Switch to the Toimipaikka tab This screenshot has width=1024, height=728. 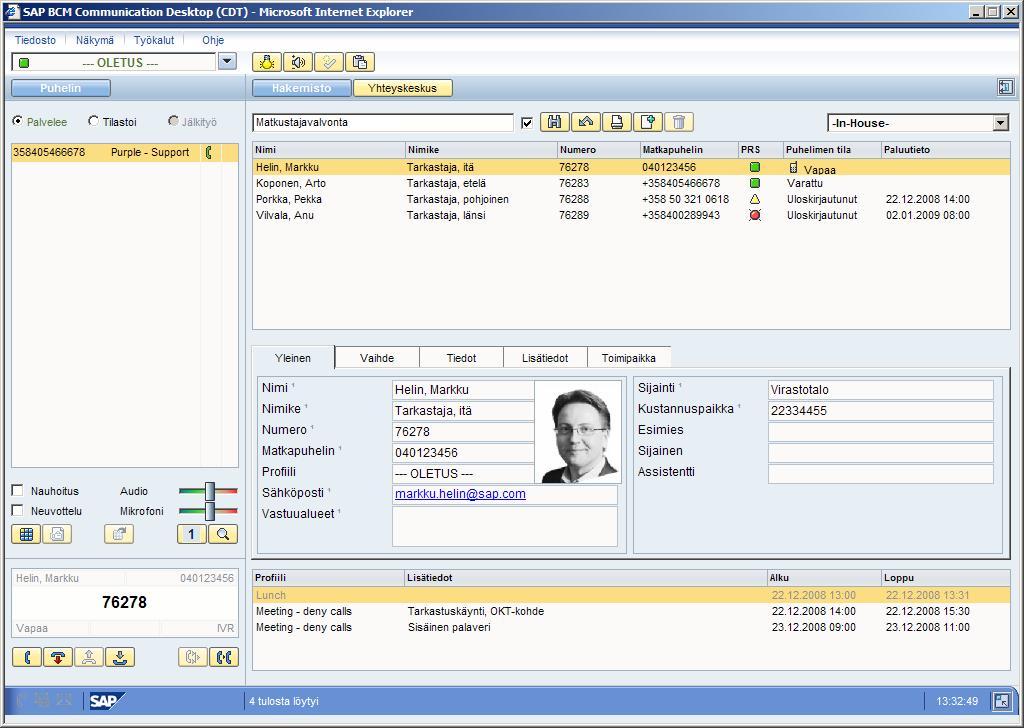(x=629, y=358)
